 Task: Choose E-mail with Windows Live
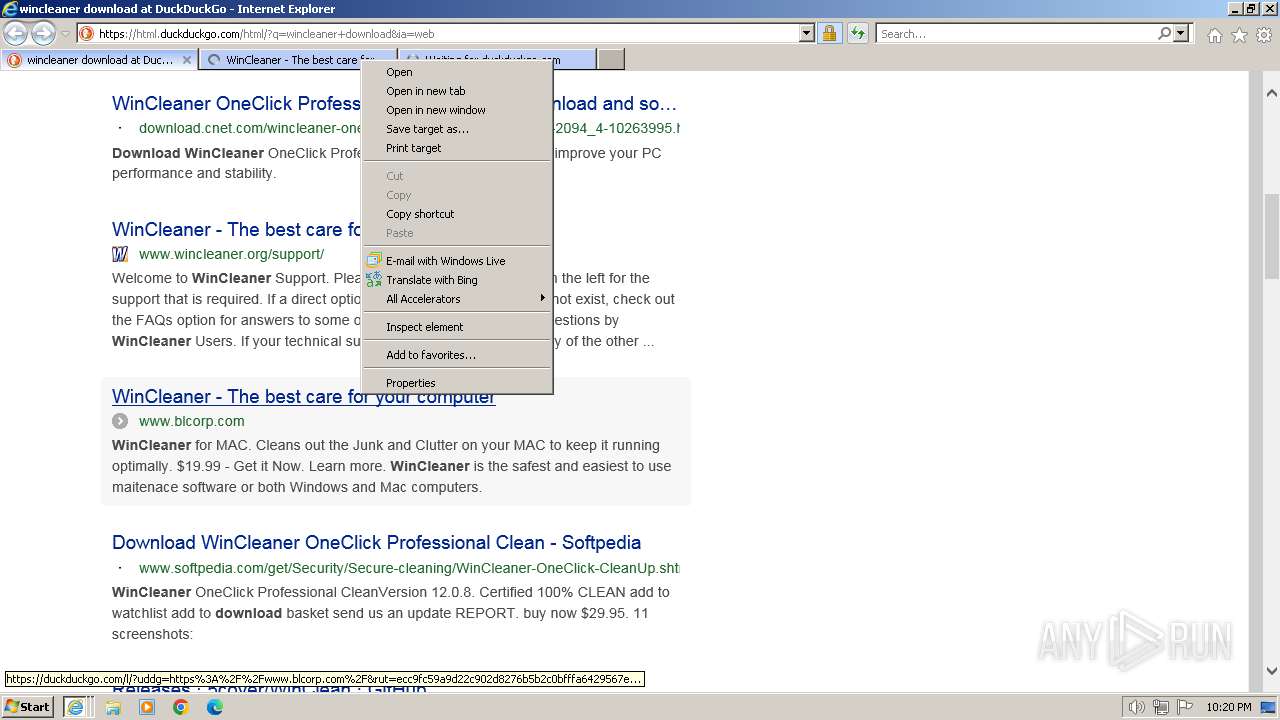click(458, 261)
